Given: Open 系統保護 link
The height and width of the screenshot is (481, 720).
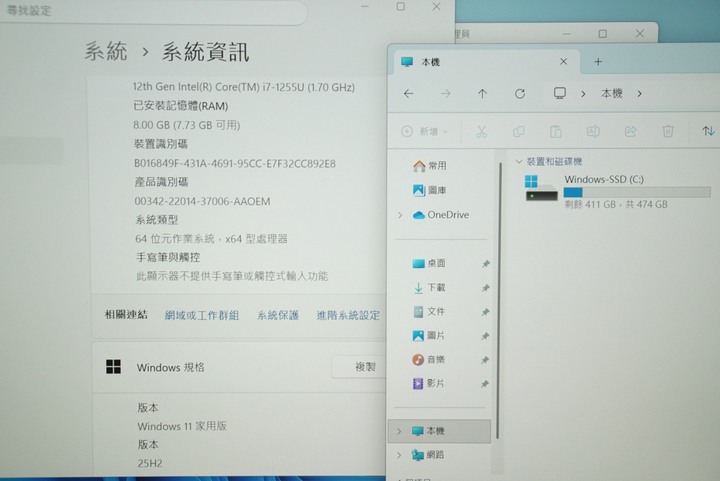Looking at the screenshot, I should [x=278, y=315].
